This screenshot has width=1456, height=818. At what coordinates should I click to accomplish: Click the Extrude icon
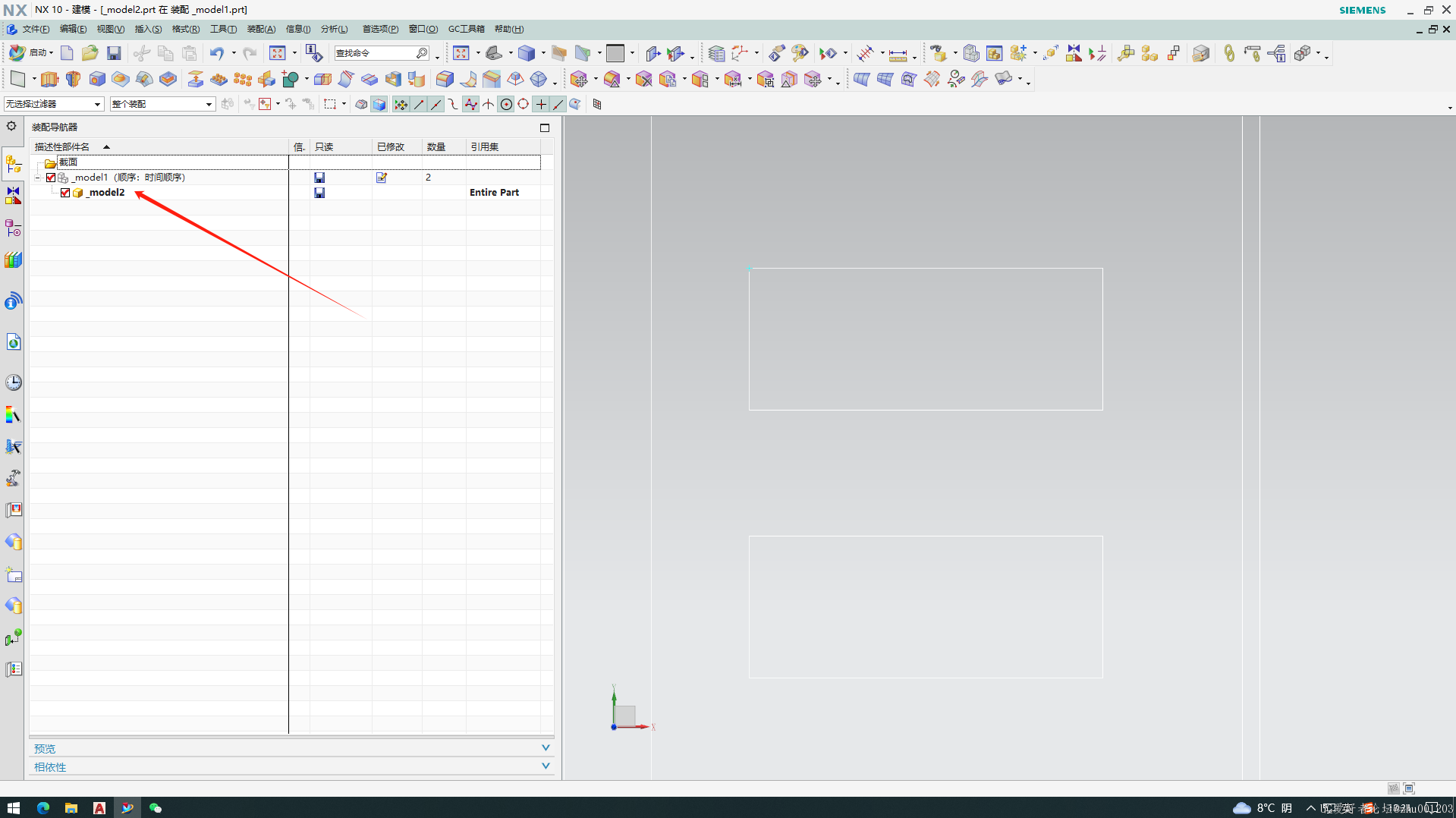[x=49, y=79]
